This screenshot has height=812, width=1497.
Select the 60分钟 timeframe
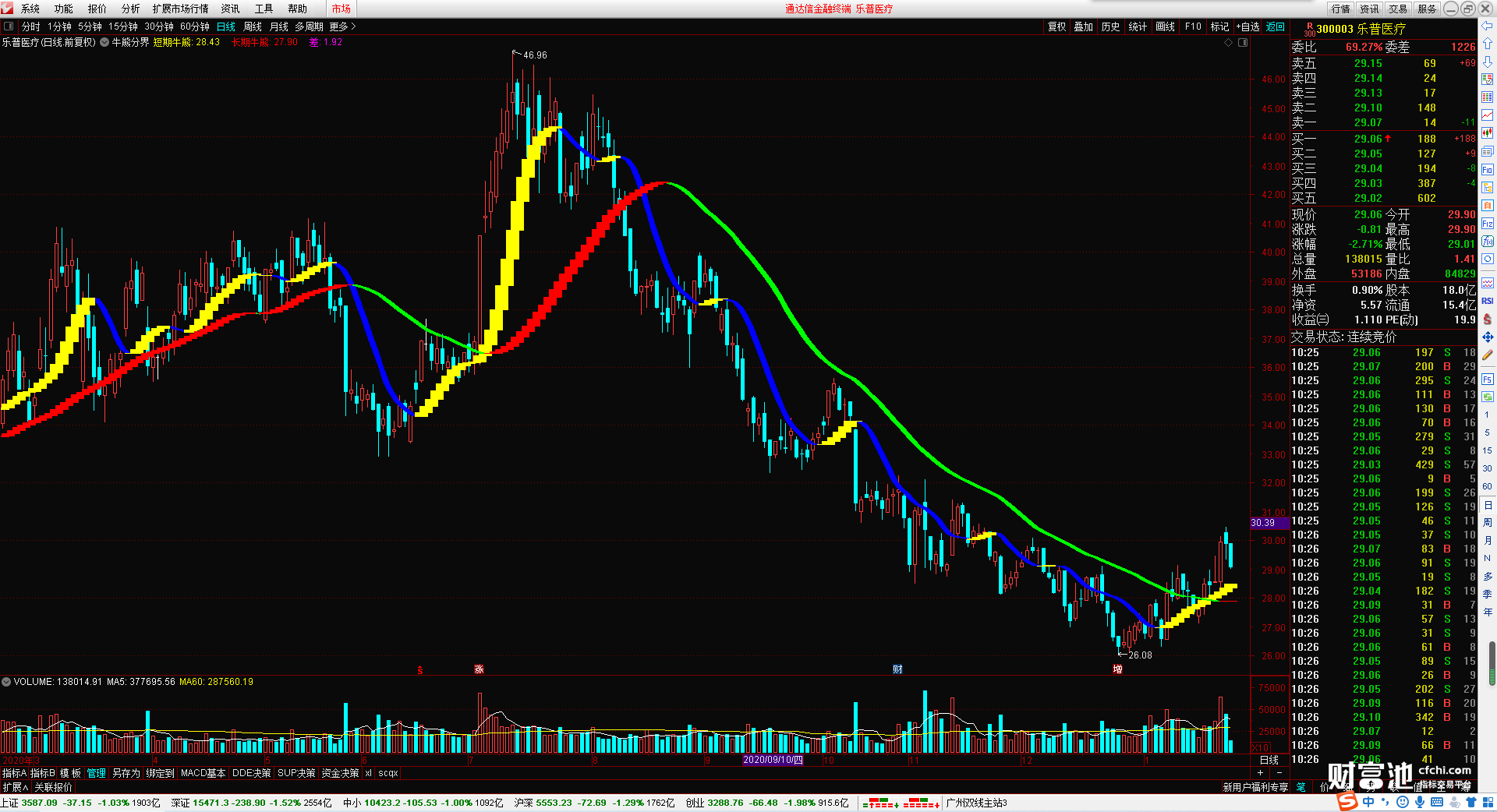click(194, 26)
